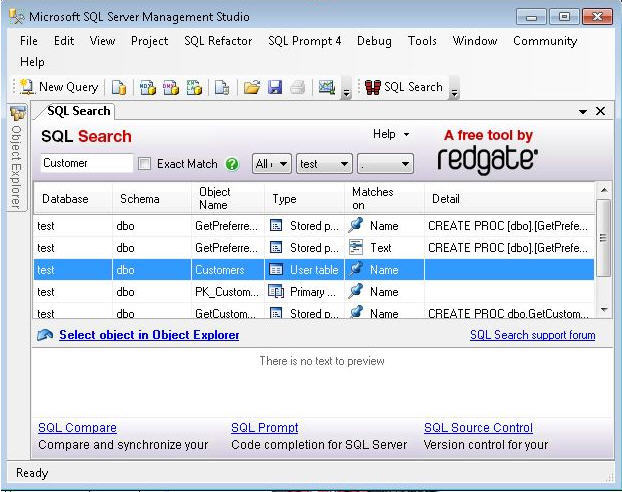The height and width of the screenshot is (492, 622).
Task: Click the SQL Server Compact query icon
Action: 222,87
